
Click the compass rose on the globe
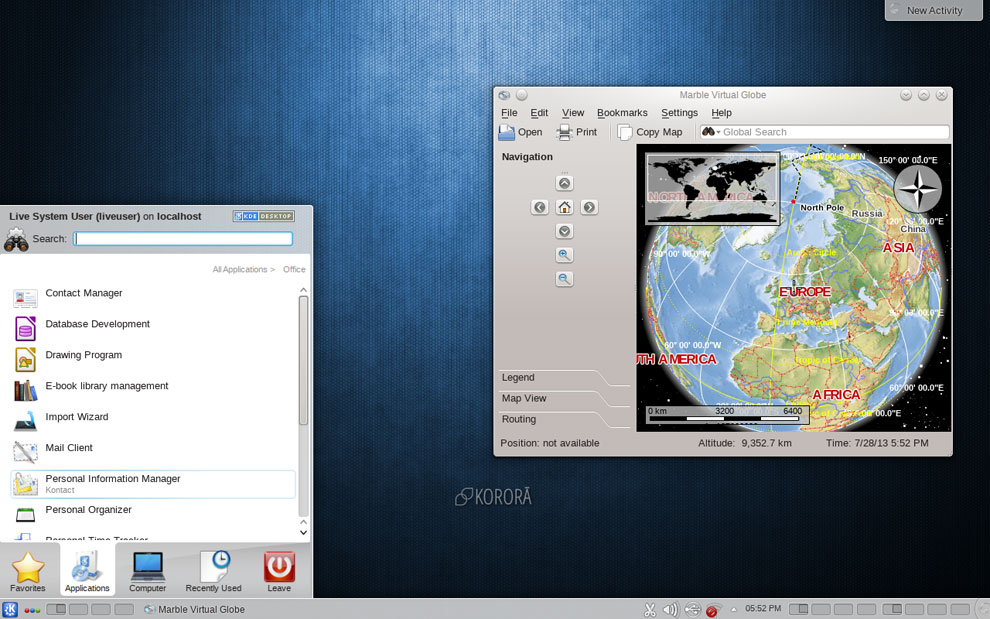coord(918,189)
